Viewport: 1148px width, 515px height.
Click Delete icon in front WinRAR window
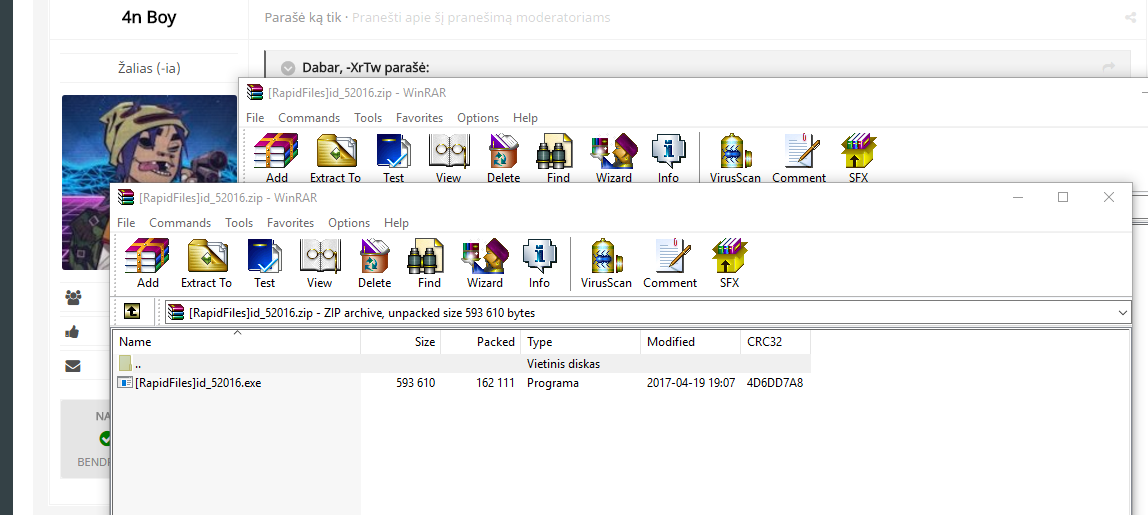374,263
